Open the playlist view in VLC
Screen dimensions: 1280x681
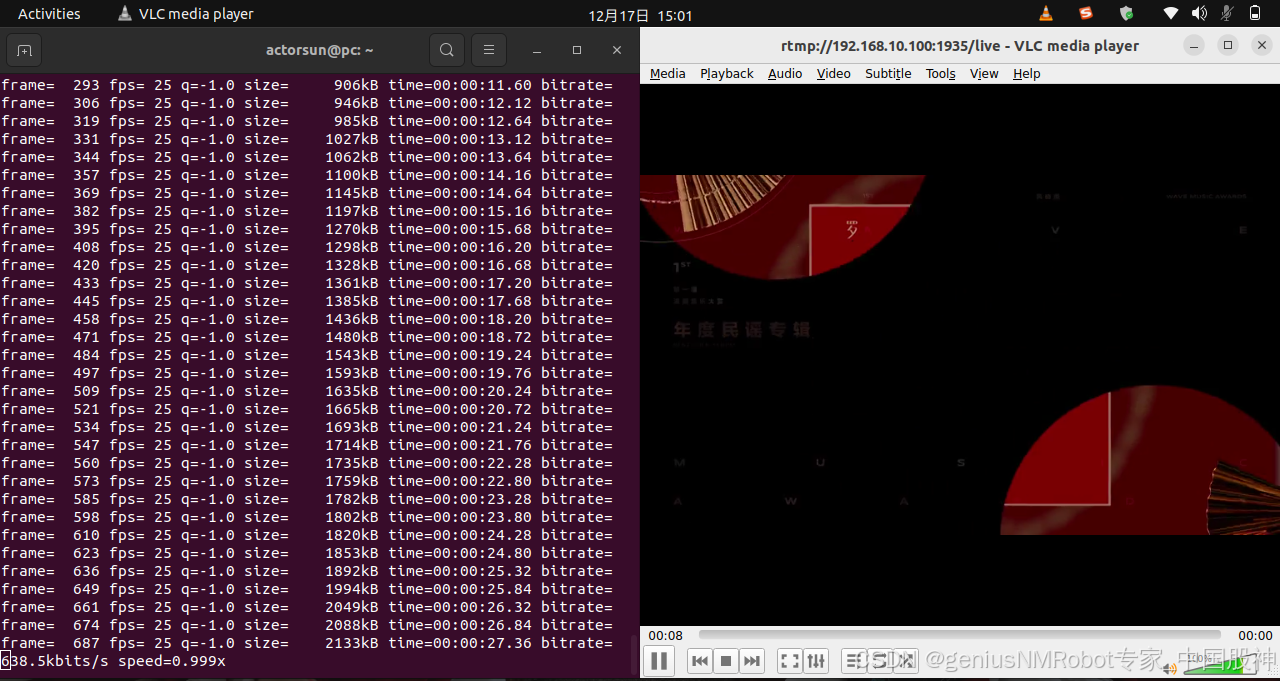852,660
